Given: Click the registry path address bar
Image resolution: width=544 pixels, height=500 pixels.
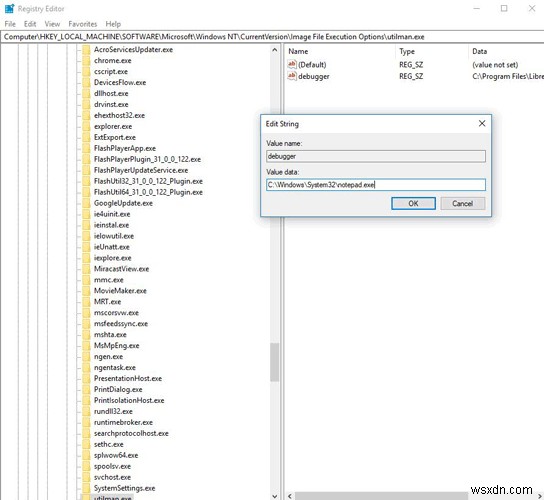Looking at the screenshot, I should 272,37.
